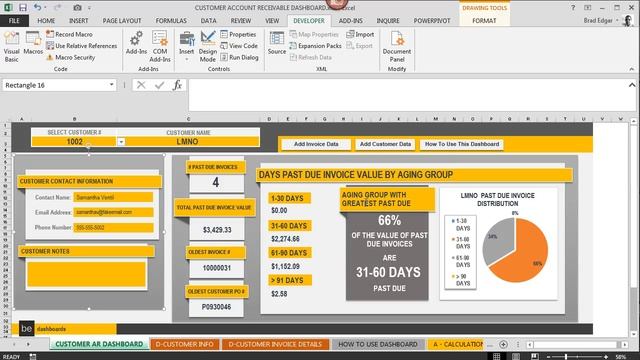Image resolution: width=640 pixels, height=360 pixels.
Task: Switch to Page Layout view
Action: (516, 356)
